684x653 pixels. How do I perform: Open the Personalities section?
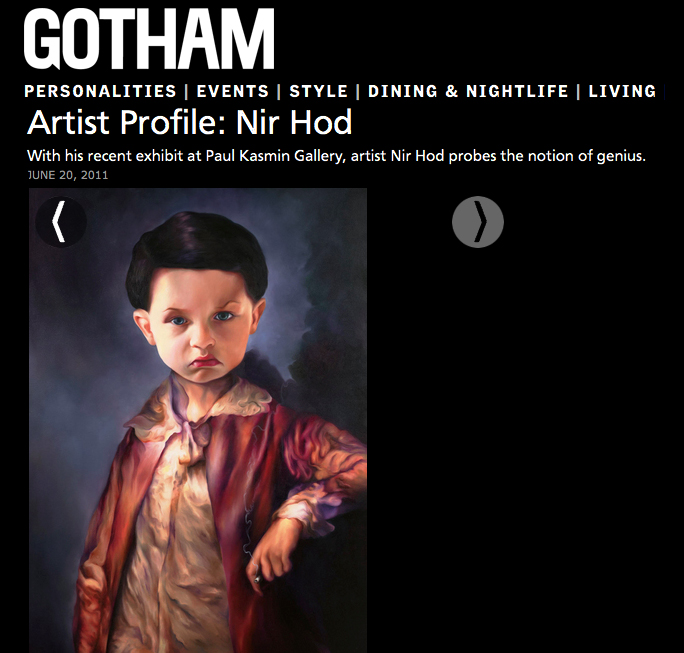tap(100, 91)
